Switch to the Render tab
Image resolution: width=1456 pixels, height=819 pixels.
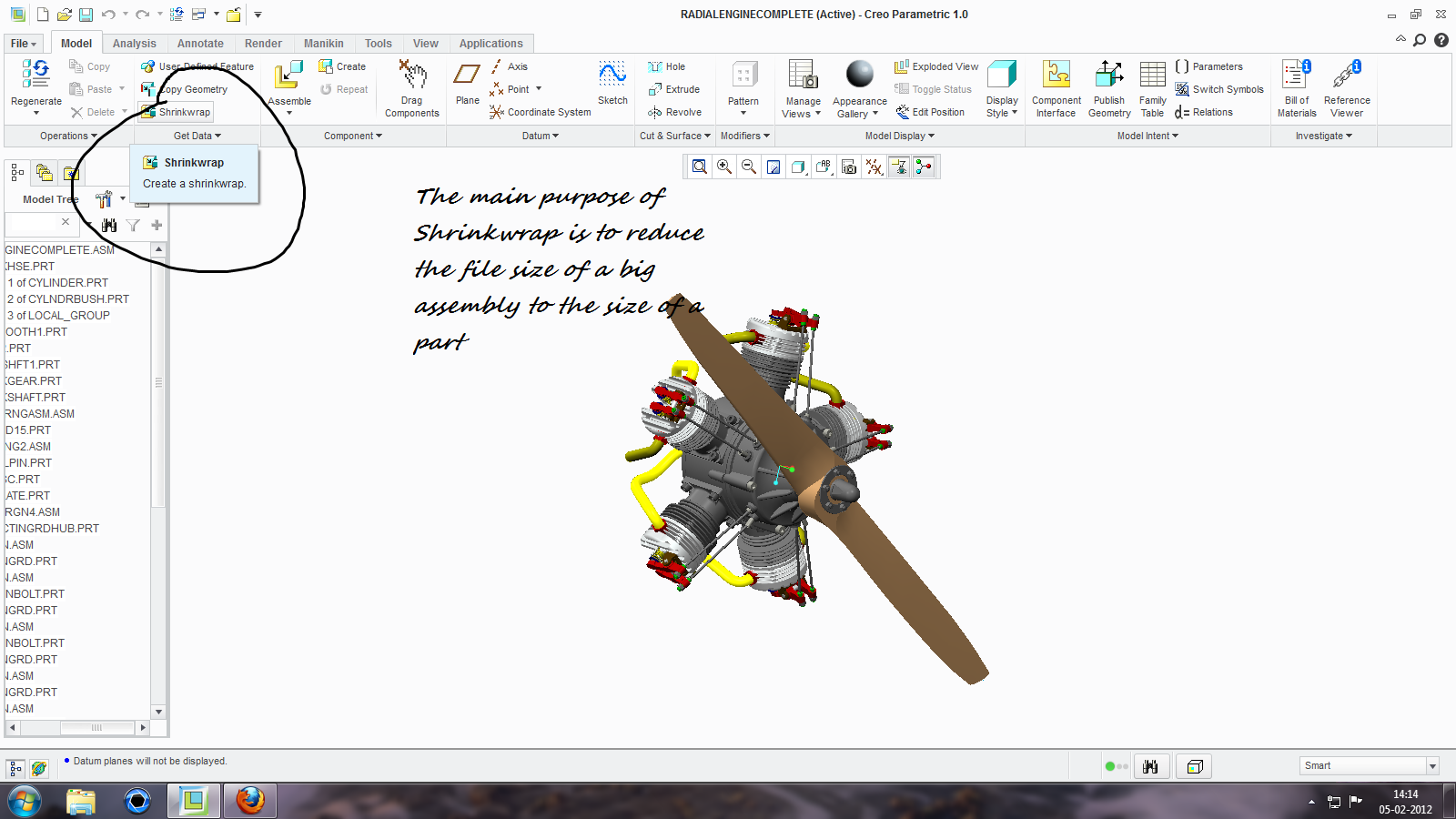pyautogui.click(x=263, y=44)
